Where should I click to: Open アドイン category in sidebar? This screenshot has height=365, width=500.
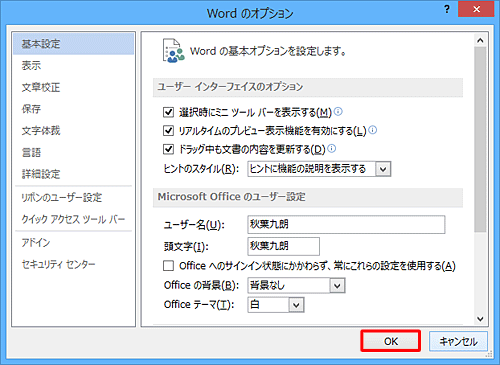pos(74,243)
